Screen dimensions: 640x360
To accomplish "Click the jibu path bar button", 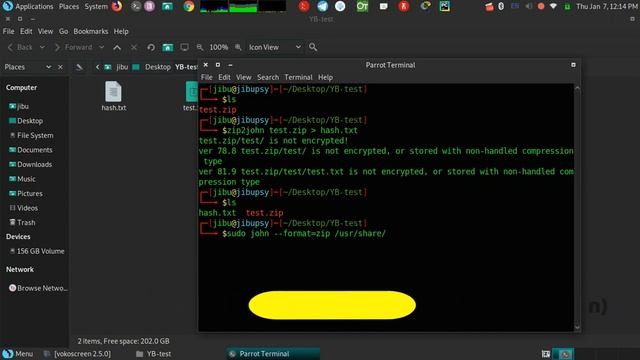I will [x=116, y=67].
